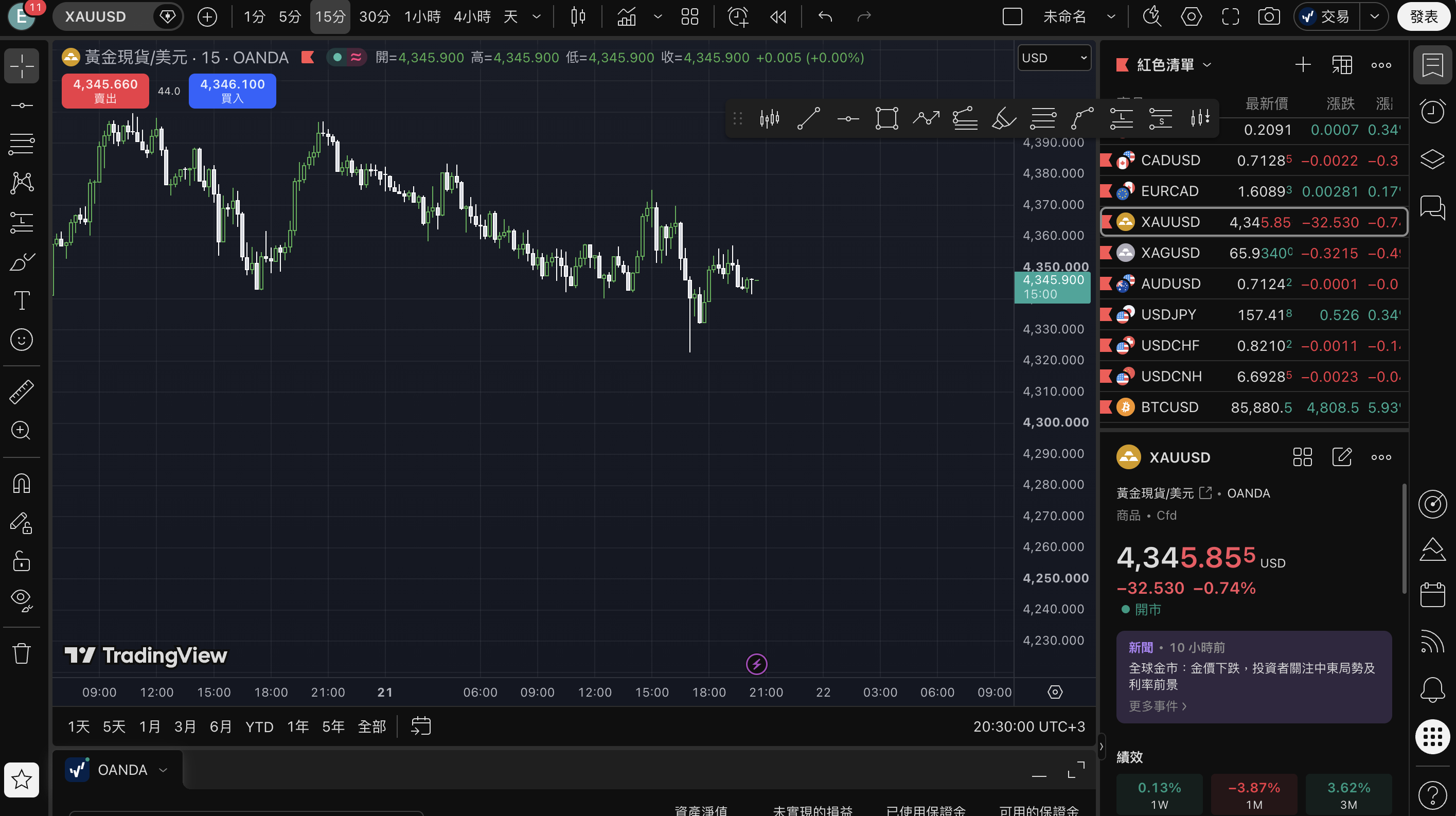Open the brush drawing tool

click(22, 262)
